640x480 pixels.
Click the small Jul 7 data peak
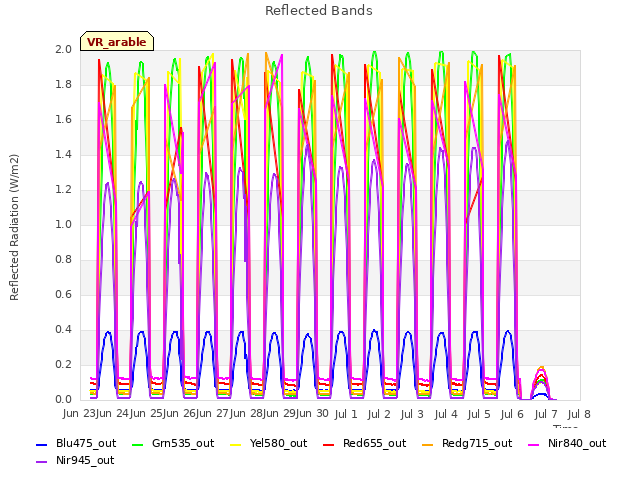tap(541, 384)
